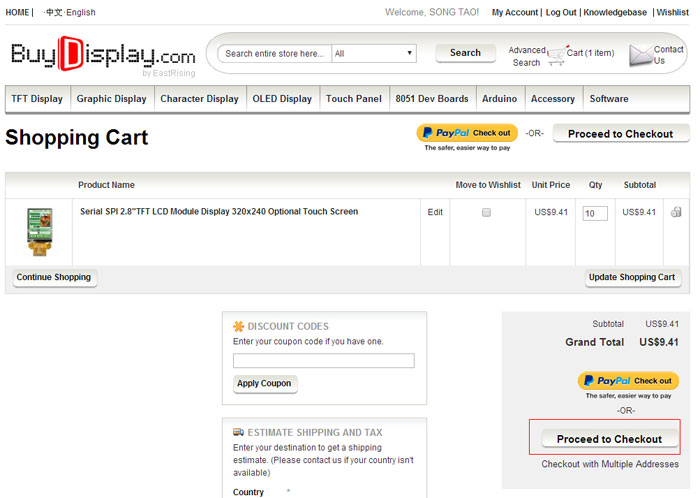Click Update Shopping Cart button
700x498 pixels.
632,277
